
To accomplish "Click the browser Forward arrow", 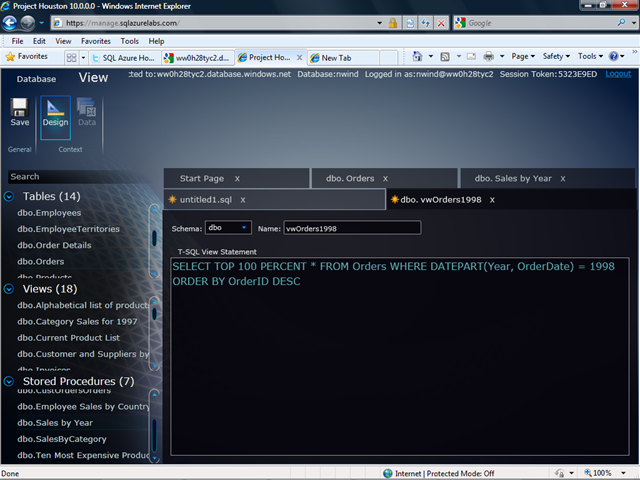I will point(28,23).
